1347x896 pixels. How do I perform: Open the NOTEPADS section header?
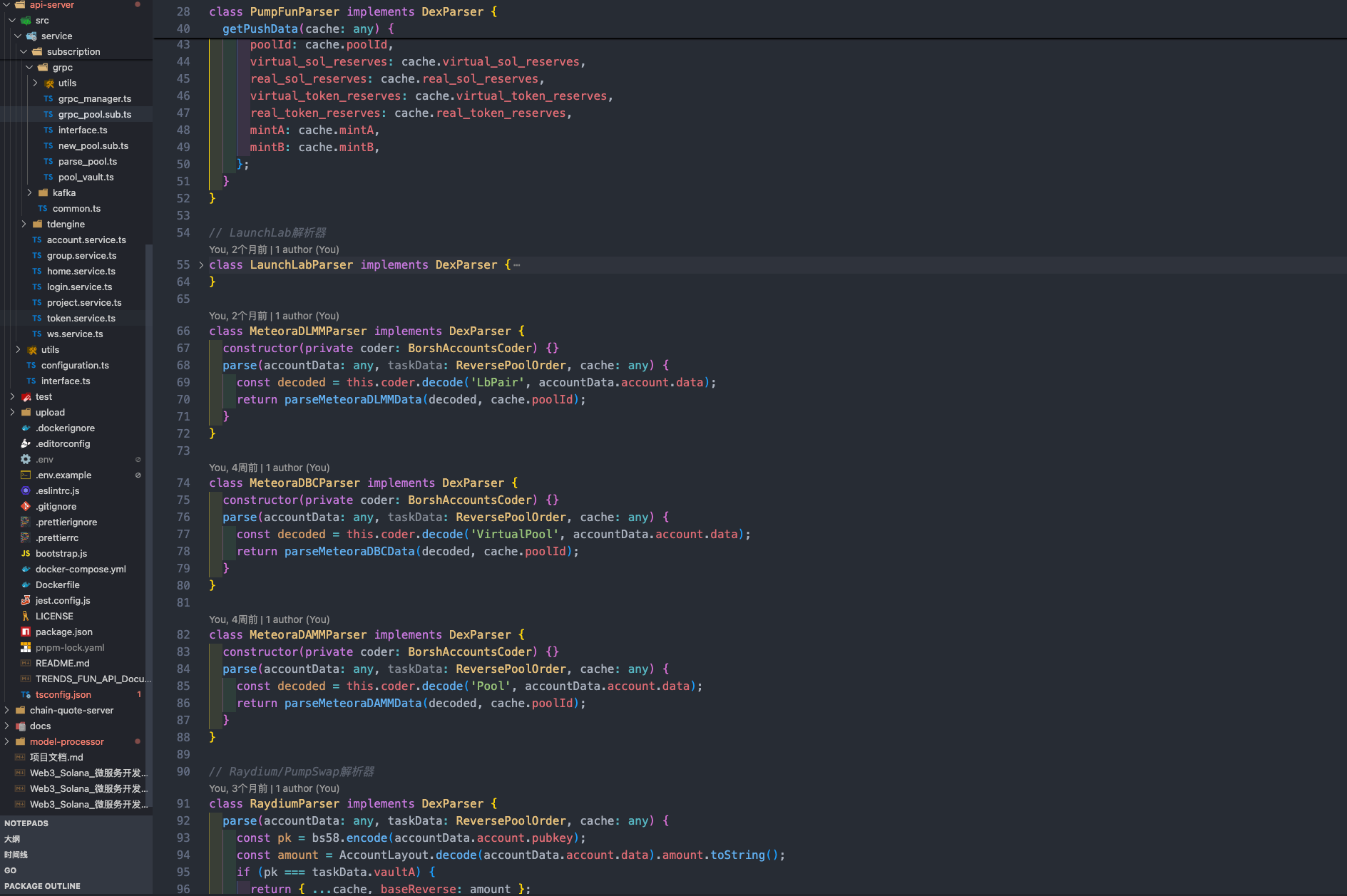[x=26, y=823]
